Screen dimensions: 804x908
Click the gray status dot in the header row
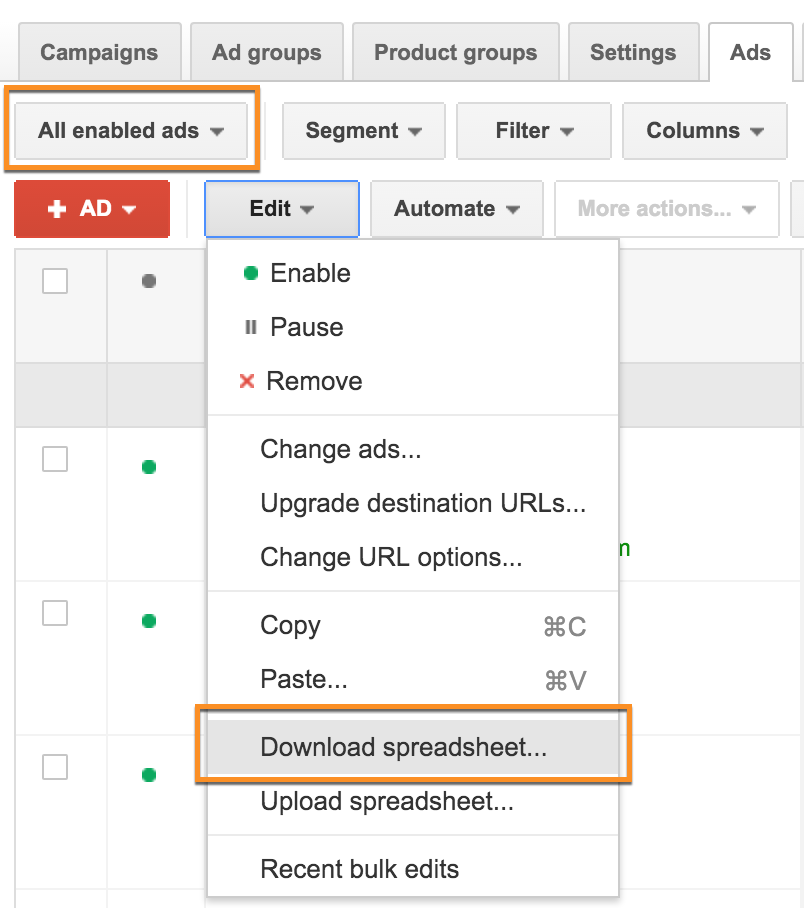[148, 281]
